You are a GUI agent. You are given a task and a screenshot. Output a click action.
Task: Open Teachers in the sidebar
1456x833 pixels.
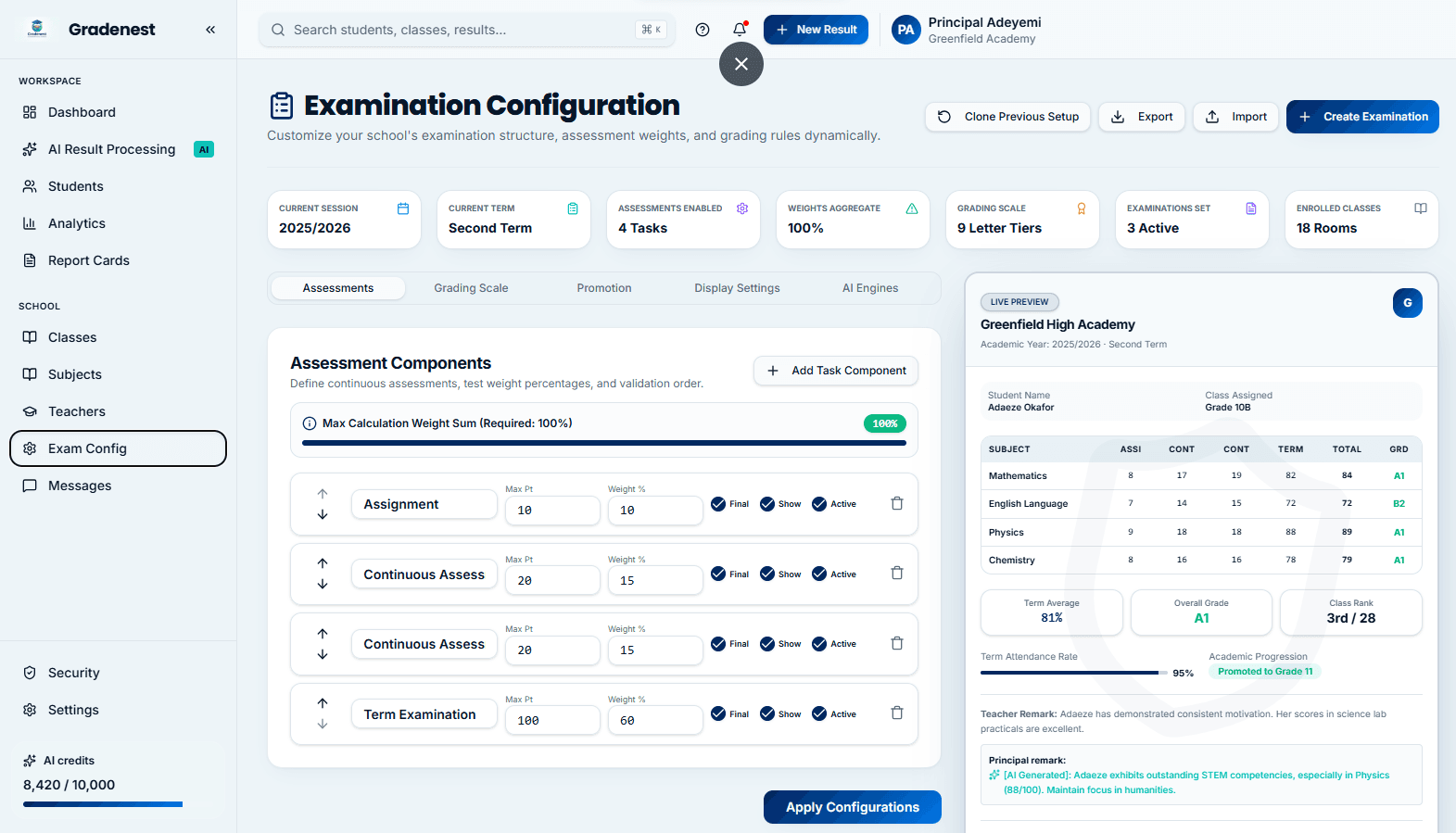click(118, 411)
